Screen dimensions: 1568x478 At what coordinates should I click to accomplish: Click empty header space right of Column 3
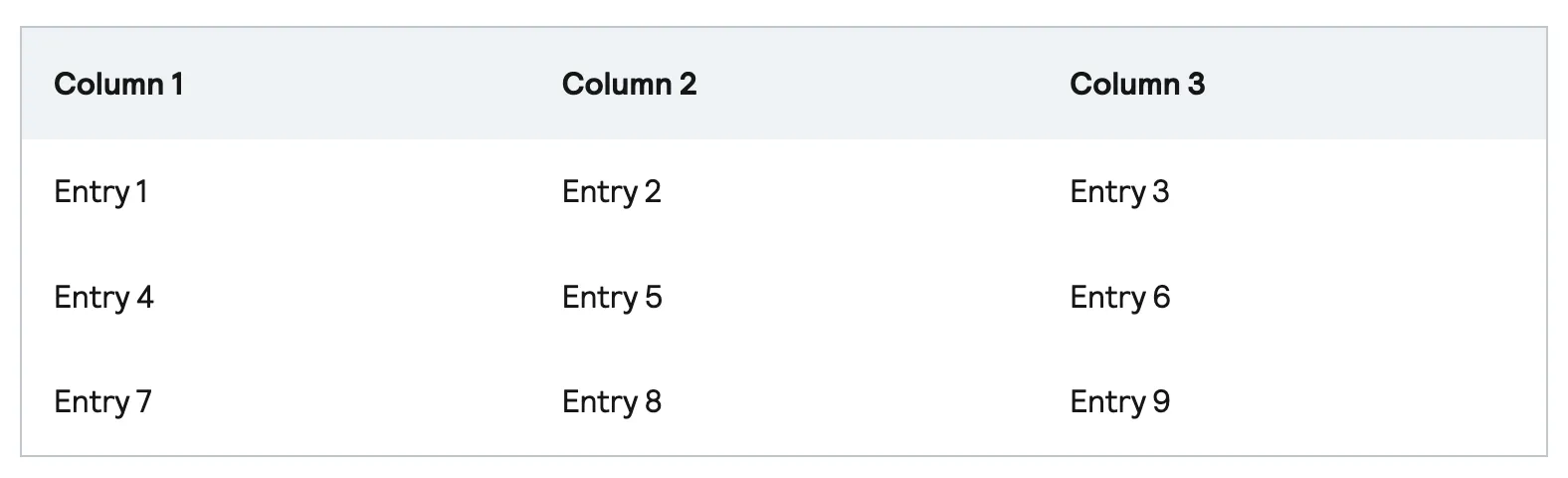coord(1373,85)
